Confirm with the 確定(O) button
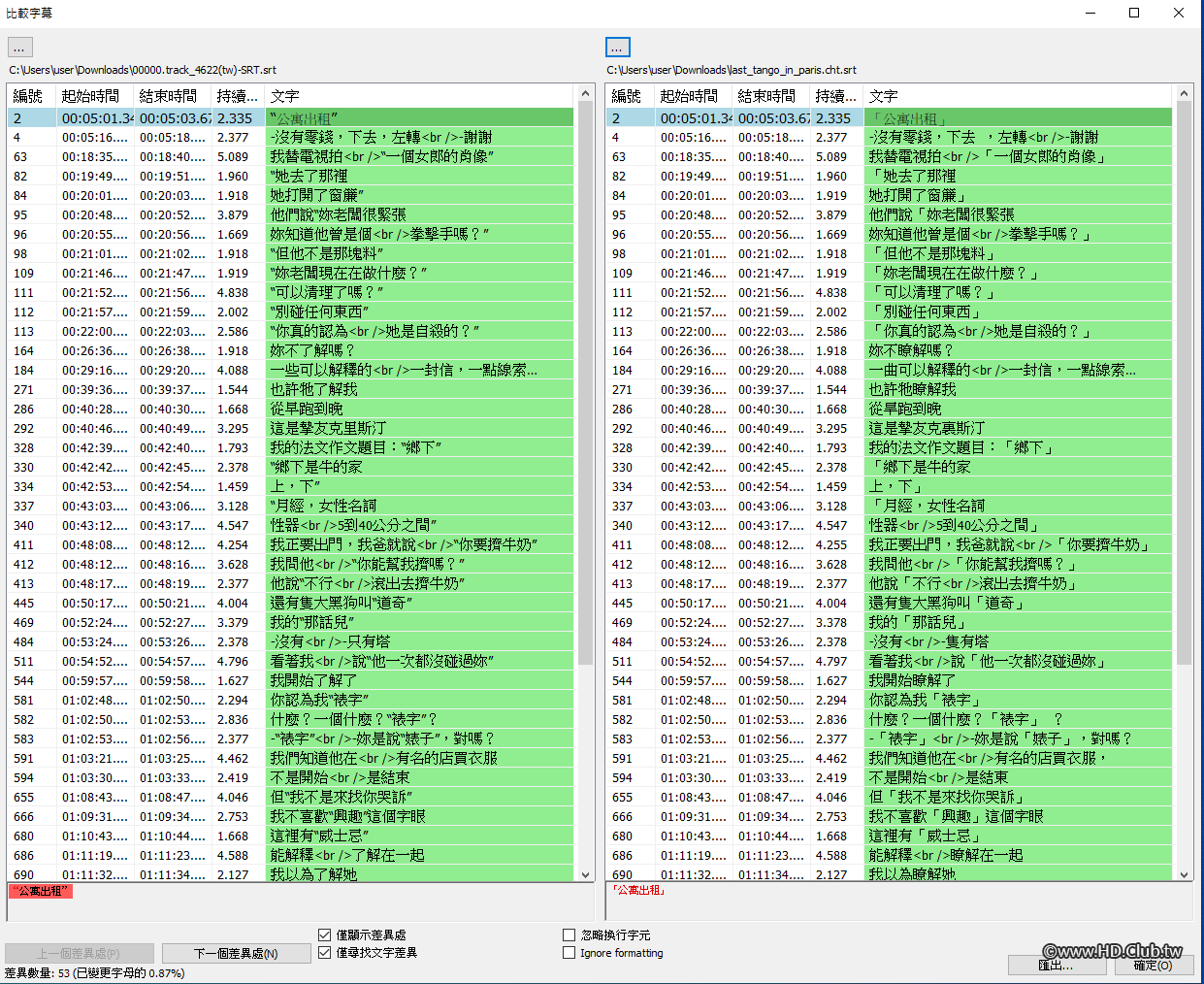1204x984 pixels. coord(1152,966)
